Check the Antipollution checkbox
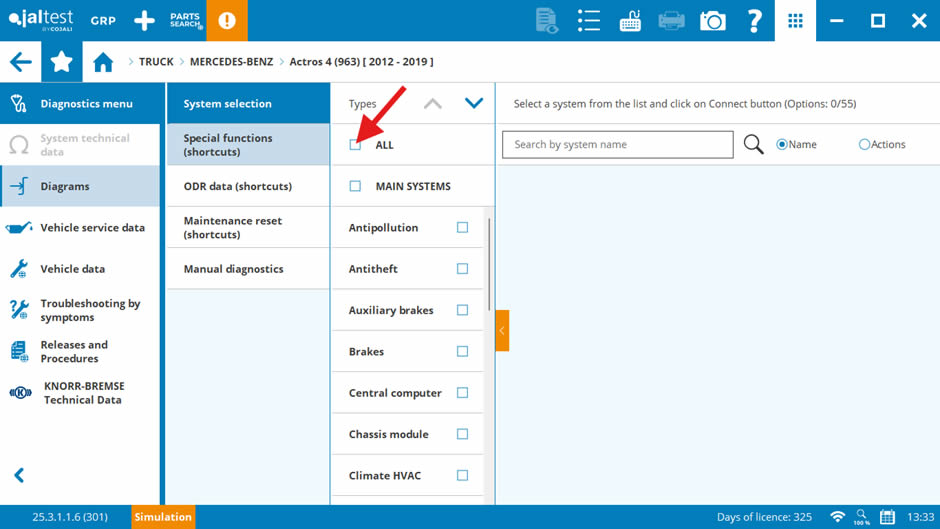Screen dimensions: 940x529 (462, 227)
